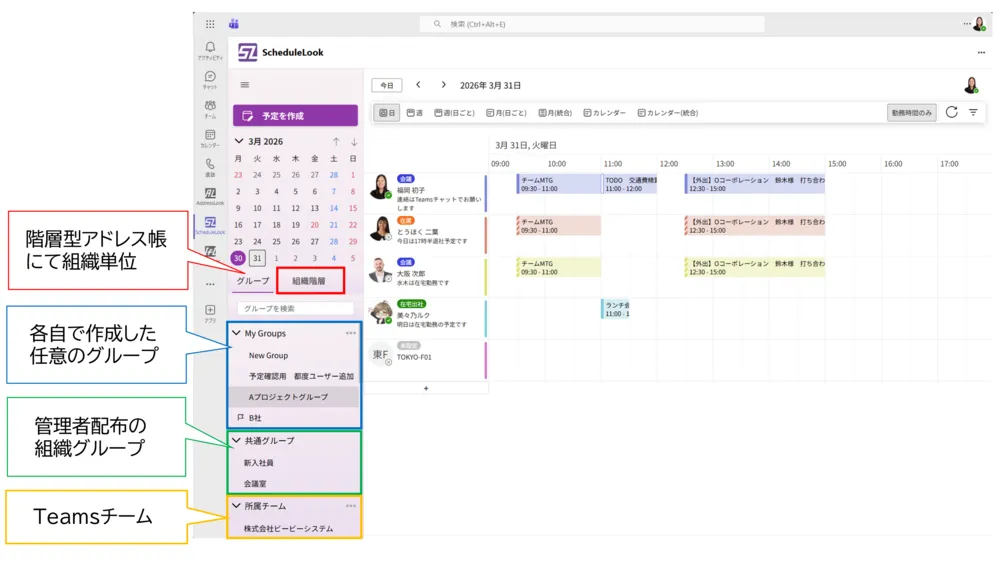This screenshot has width=1000, height=563.
Task: Open Chat in Teams sidebar
Action: [x=210, y=80]
